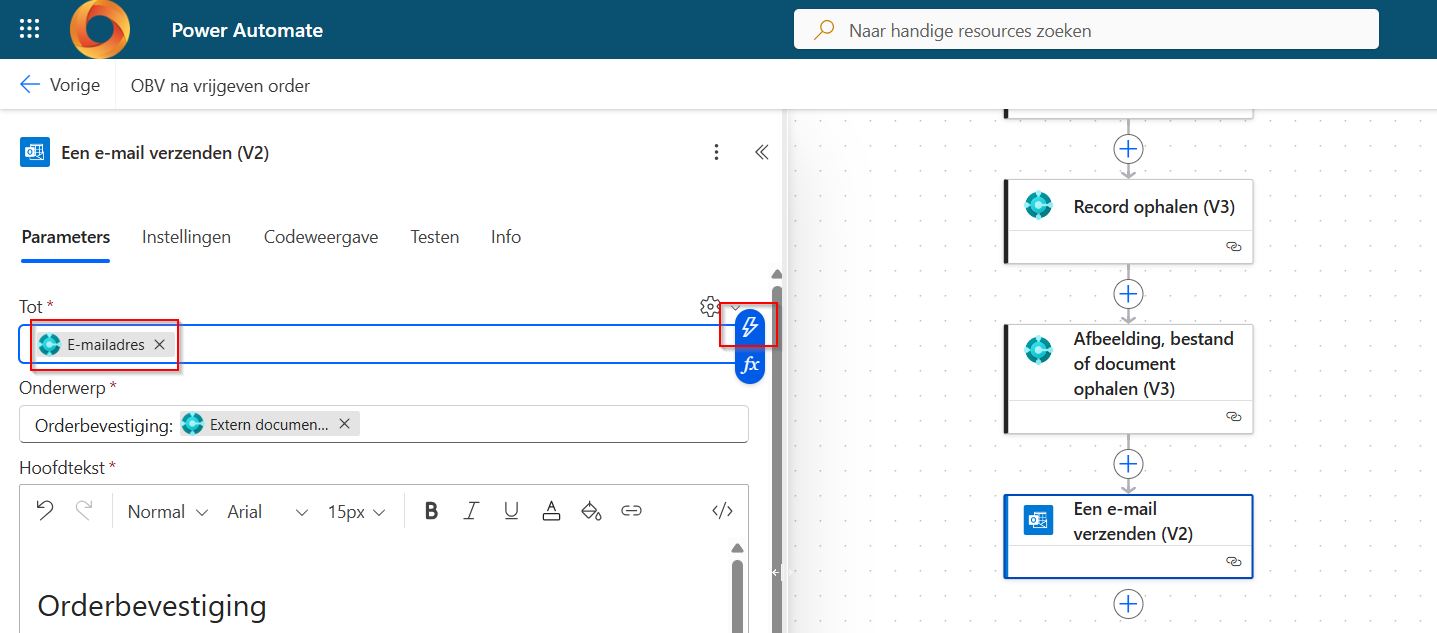Collapse the action panel with double chevron

click(x=761, y=153)
